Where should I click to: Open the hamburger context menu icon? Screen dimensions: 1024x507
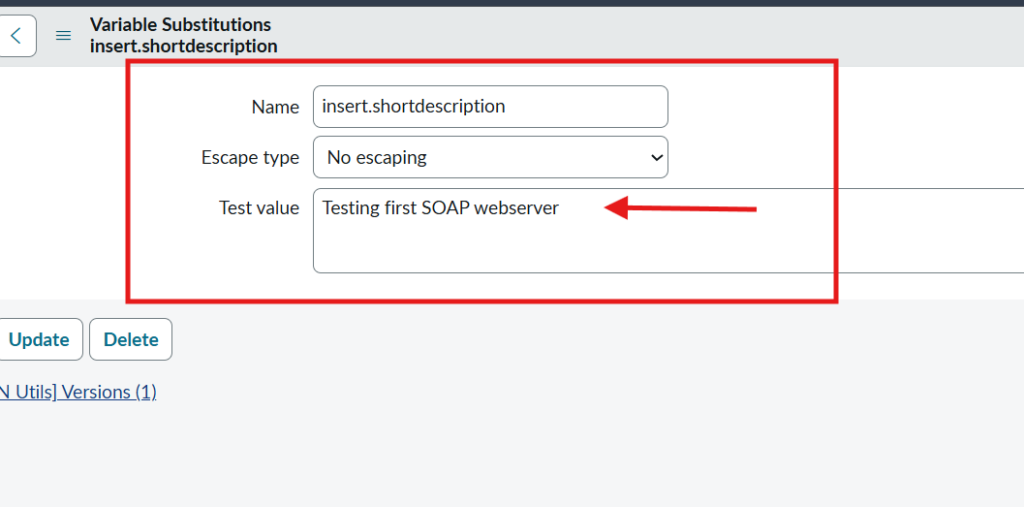coord(63,36)
